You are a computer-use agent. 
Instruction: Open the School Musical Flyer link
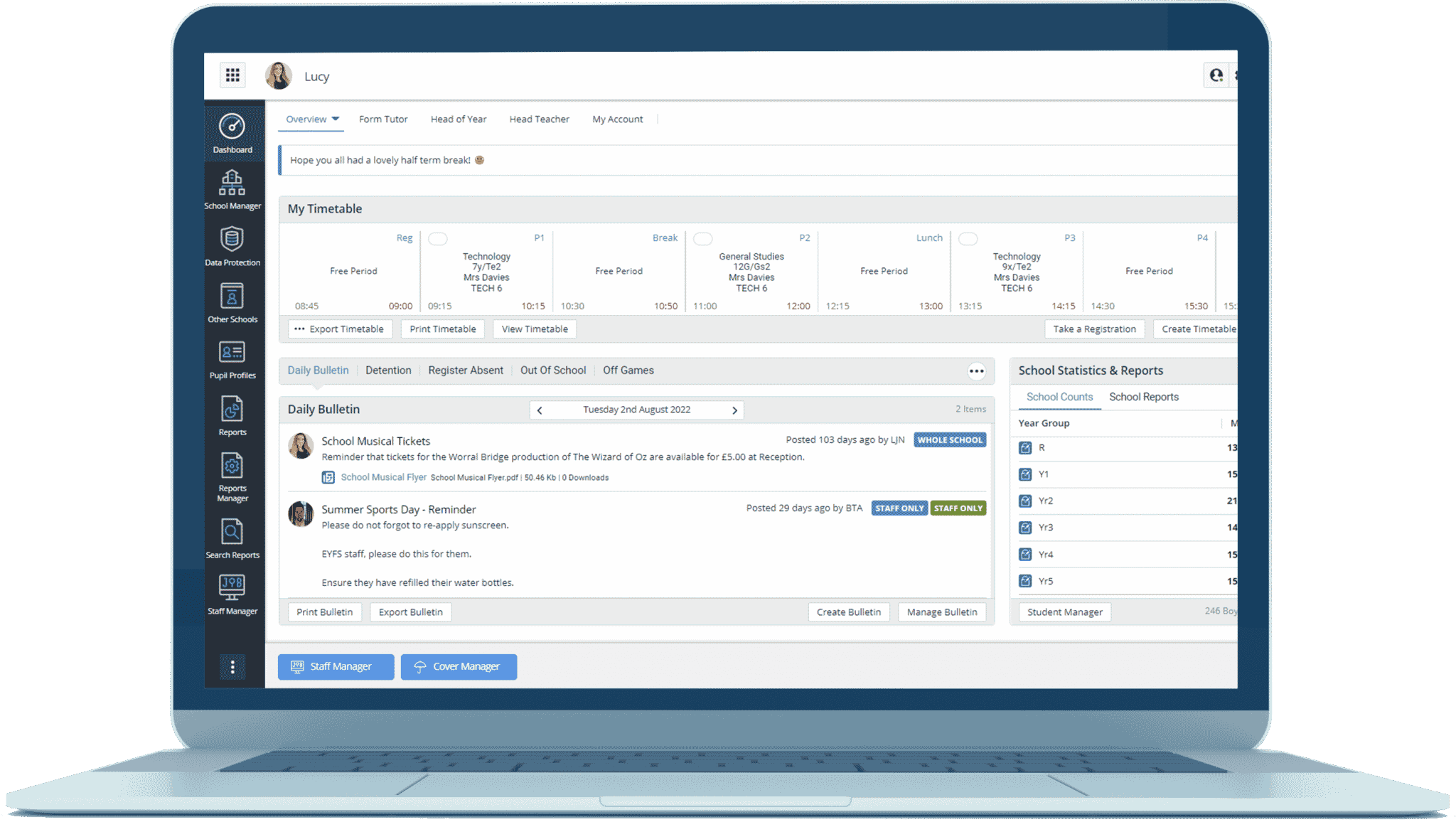coord(383,477)
